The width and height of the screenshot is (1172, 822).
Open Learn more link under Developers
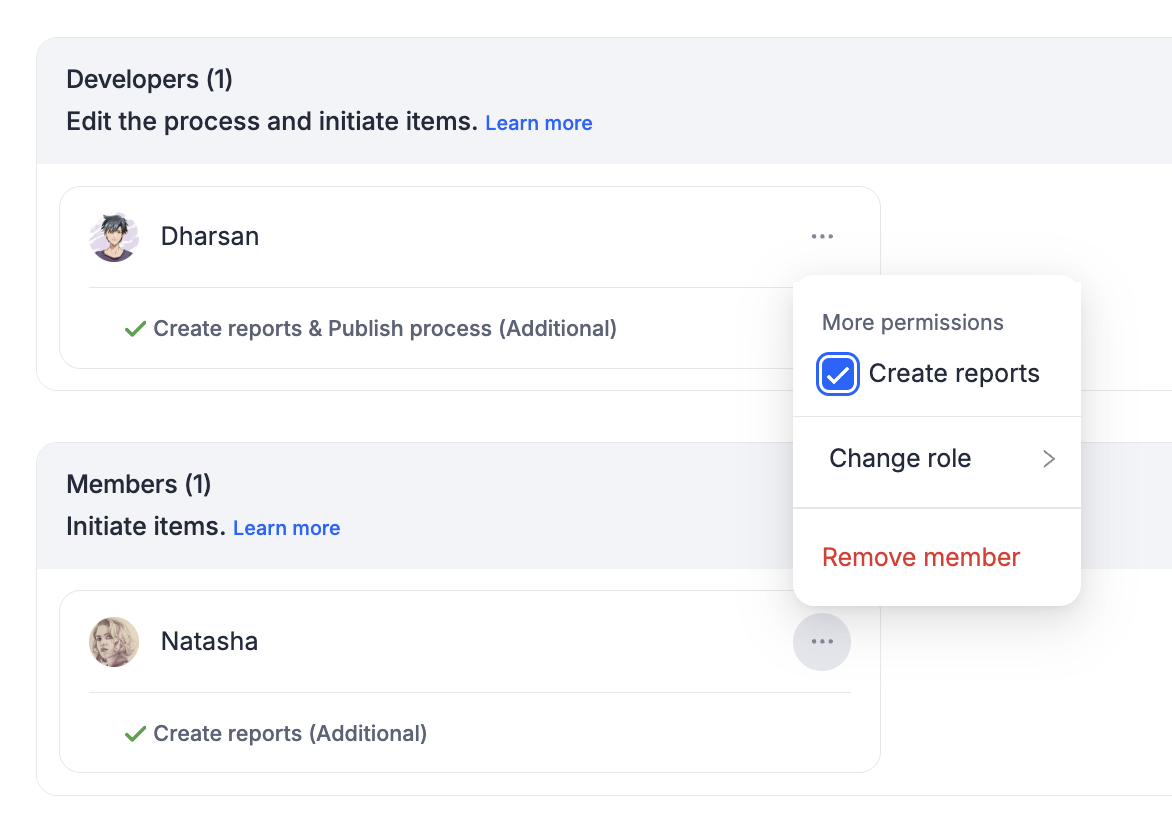(x=539, y=123)
